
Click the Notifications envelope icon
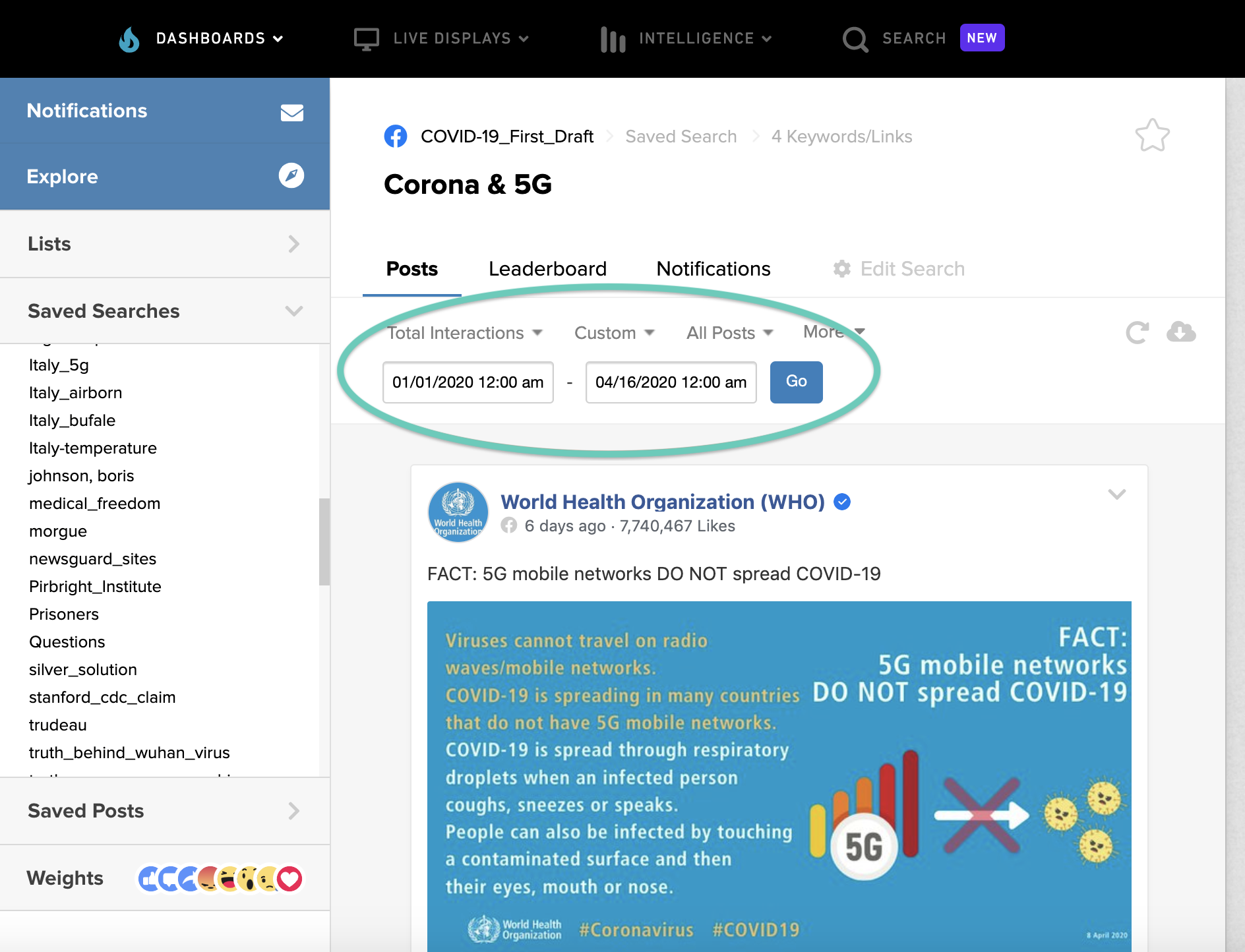pos(292,113)
